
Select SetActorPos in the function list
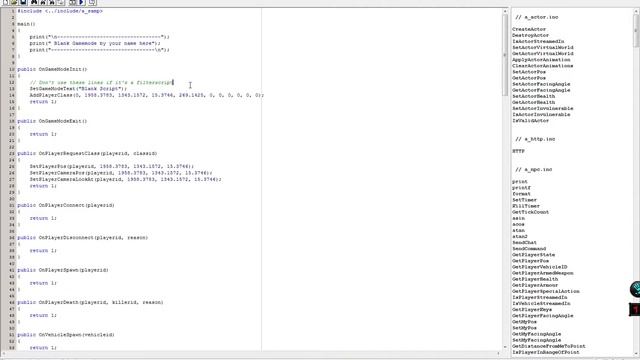tap(529, 72)
